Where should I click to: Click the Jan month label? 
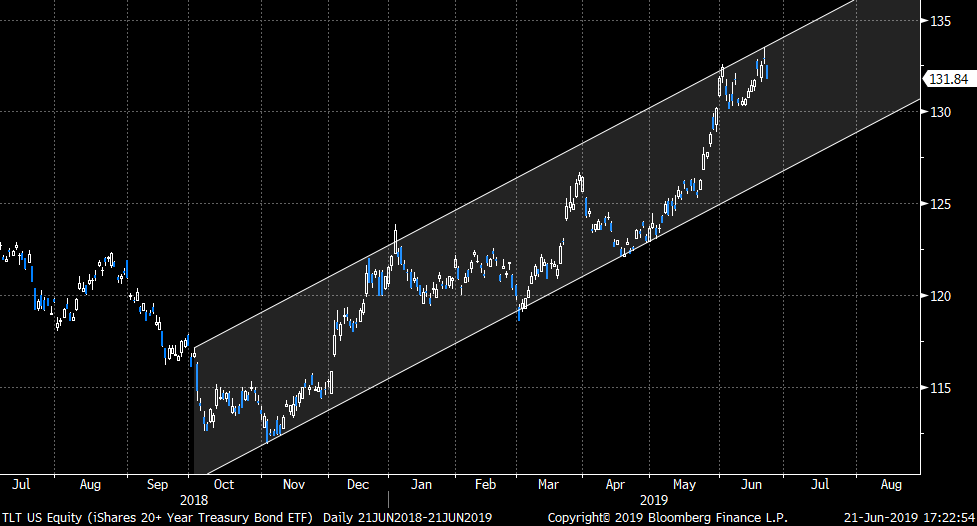point(421,484)
